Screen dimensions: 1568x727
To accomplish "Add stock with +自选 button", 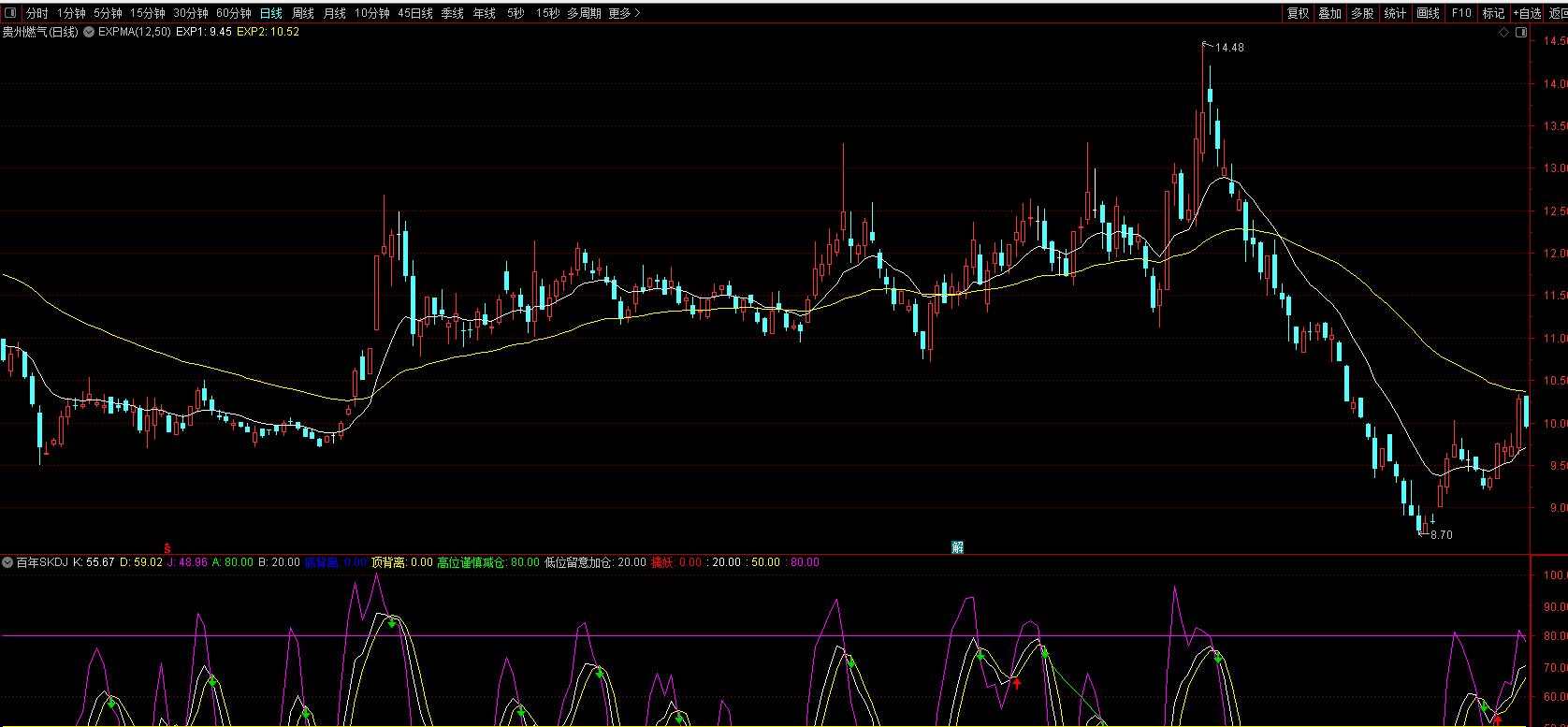I will click(x=1526, y=13).
